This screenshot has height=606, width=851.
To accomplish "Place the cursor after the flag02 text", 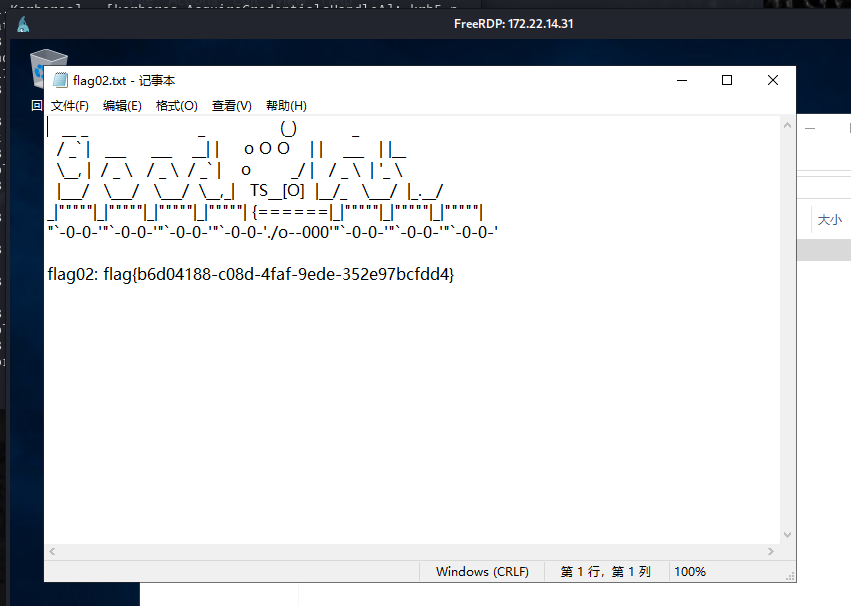I will pyautogui.click(x=456, y=273).
